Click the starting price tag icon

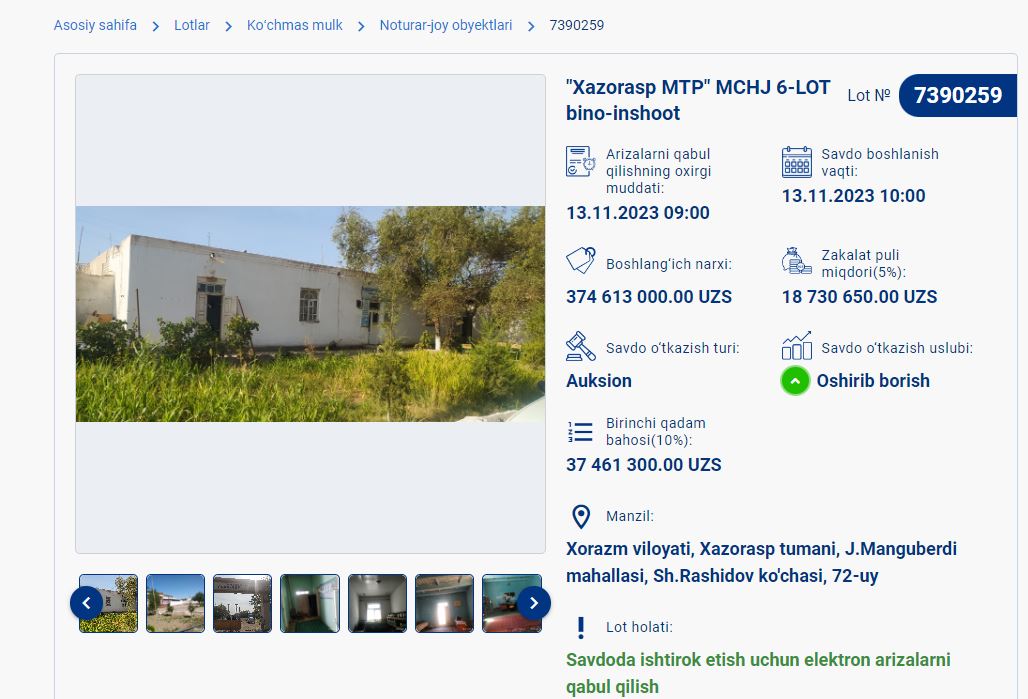click(x=581, y=260)
